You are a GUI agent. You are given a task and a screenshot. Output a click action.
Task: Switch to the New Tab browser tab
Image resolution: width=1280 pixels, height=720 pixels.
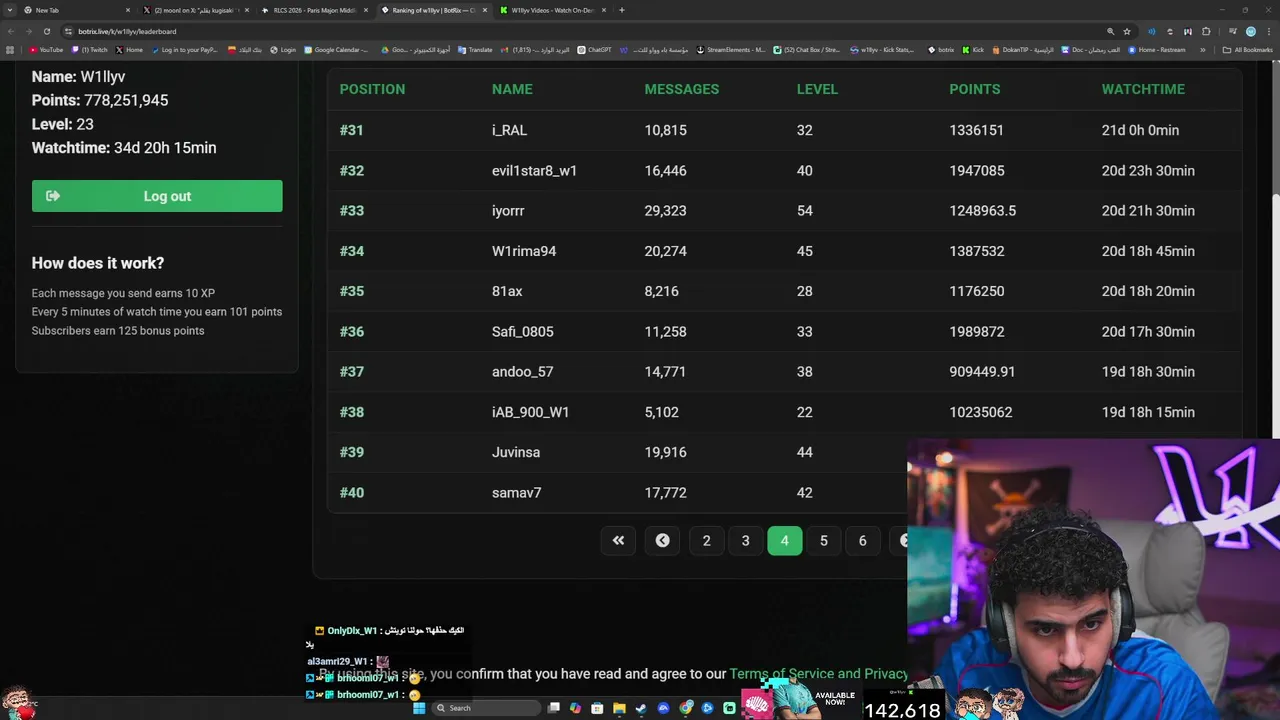[77, 10]
